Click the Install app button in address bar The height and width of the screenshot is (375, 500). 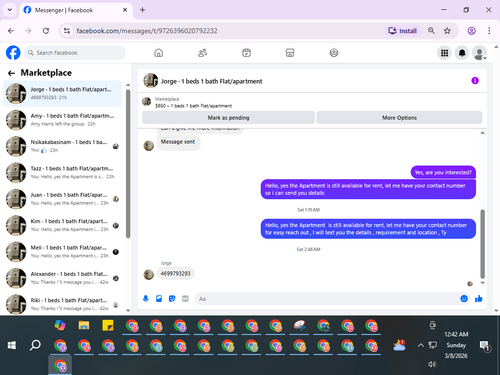click(403, 31)
